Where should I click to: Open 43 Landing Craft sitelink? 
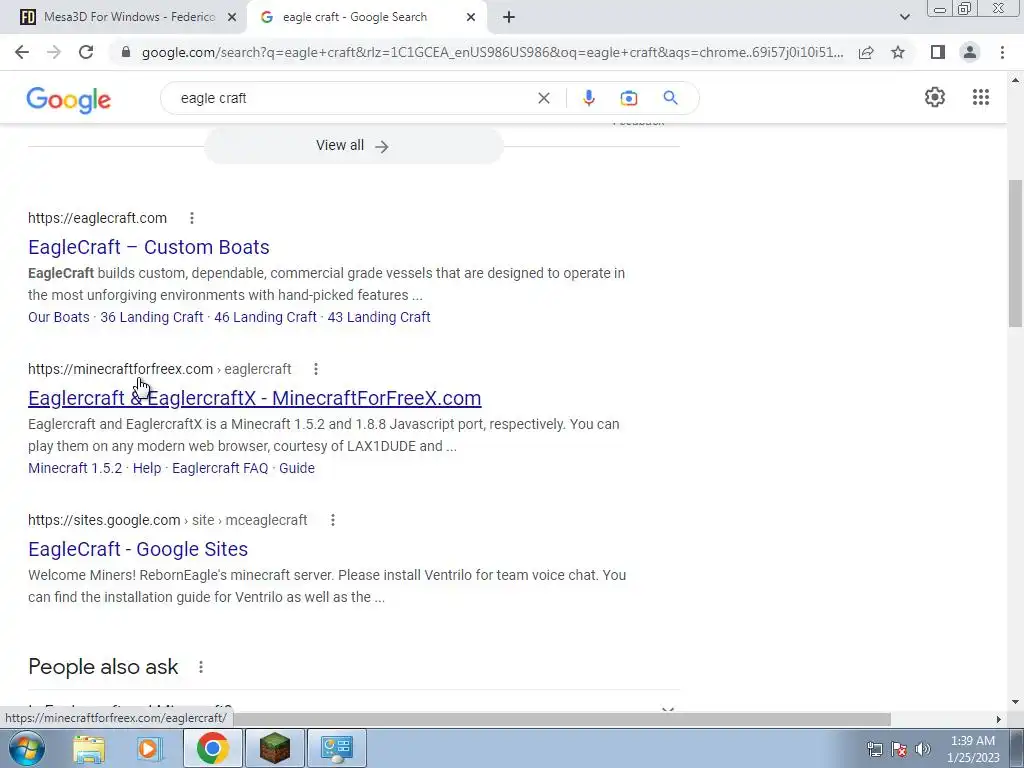(379, 317)
